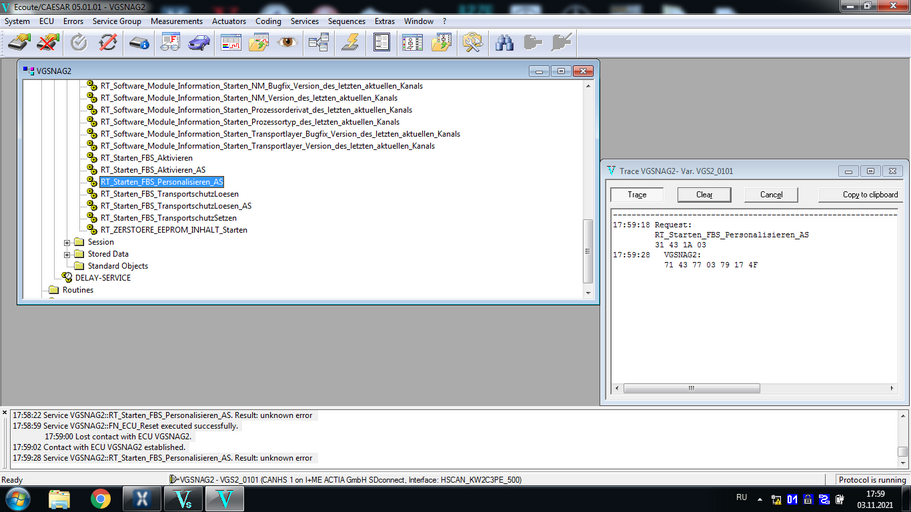
Task: Select RT_Starten_FBS_TransportschutzLoesen tree item
Action: tap(169, 194)
